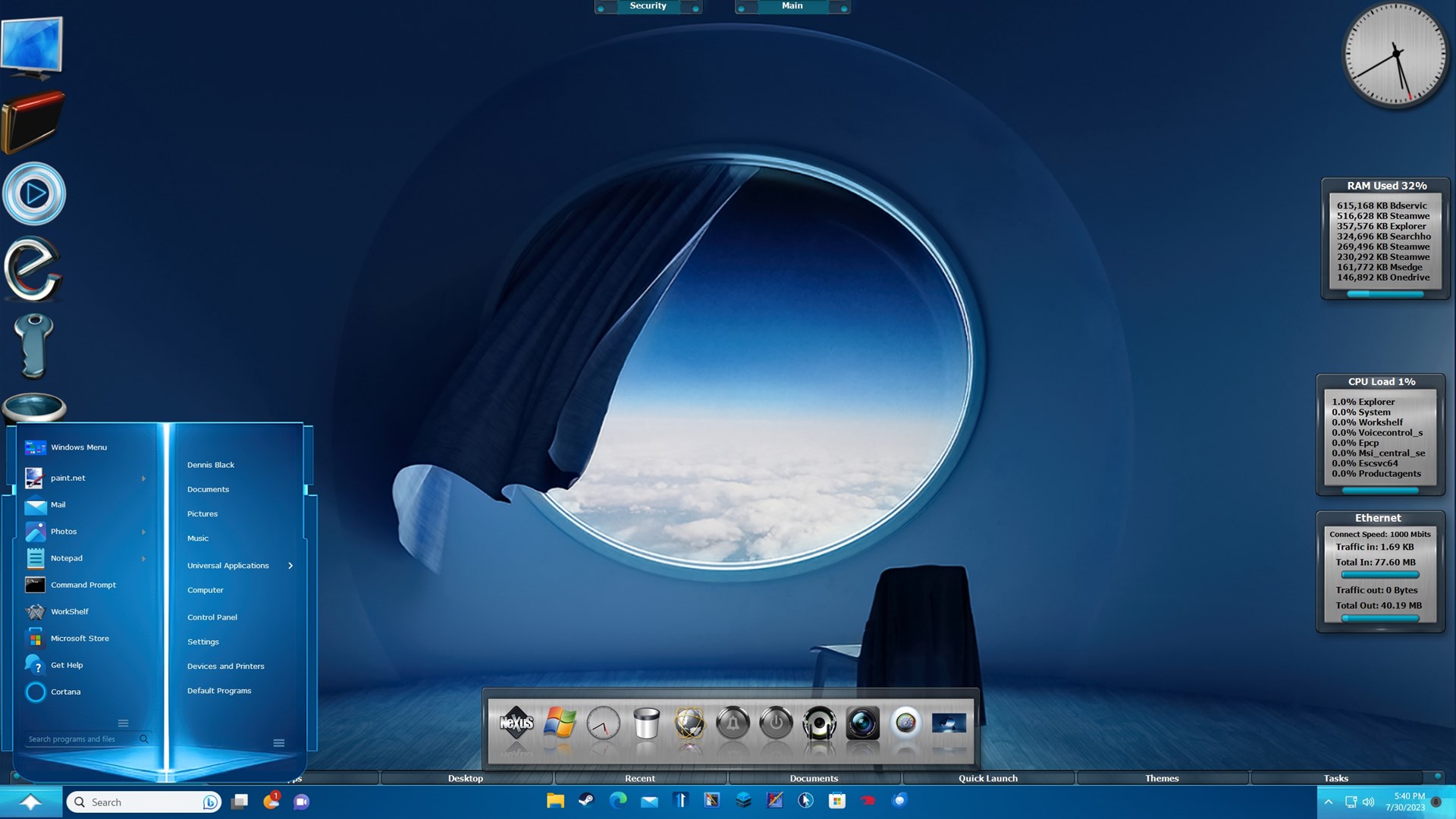This screenshot has height=819, width=1456.
Task: Expand Universal Applications submenu
Action: [x=290, y=566]
